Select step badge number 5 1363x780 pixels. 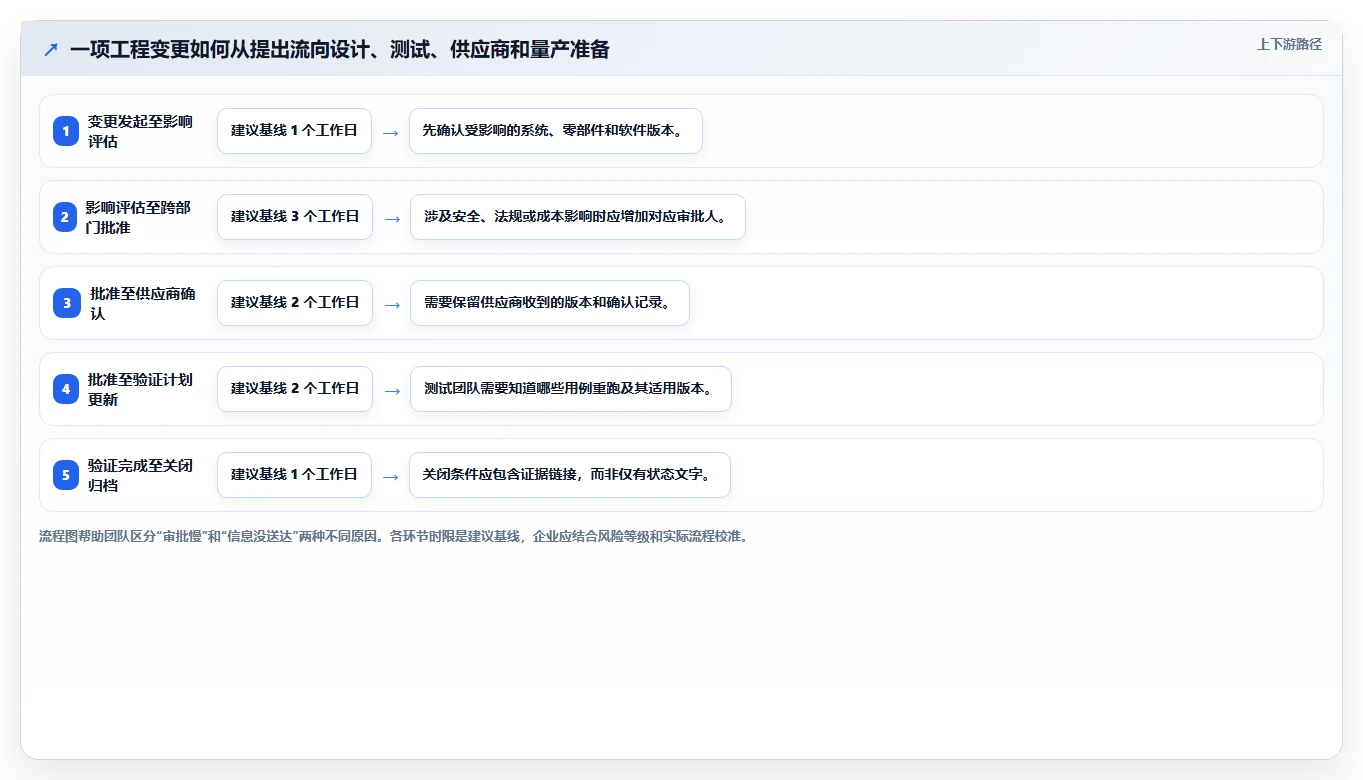tap(66, 475)
